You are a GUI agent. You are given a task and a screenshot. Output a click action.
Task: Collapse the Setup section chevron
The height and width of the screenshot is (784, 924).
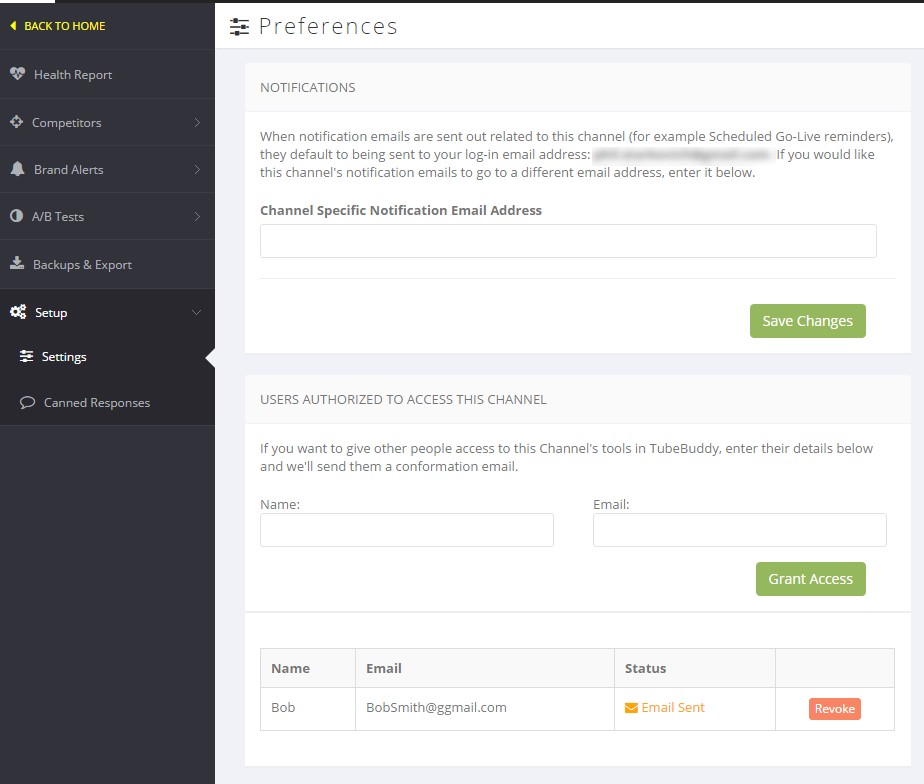(197, 313)
